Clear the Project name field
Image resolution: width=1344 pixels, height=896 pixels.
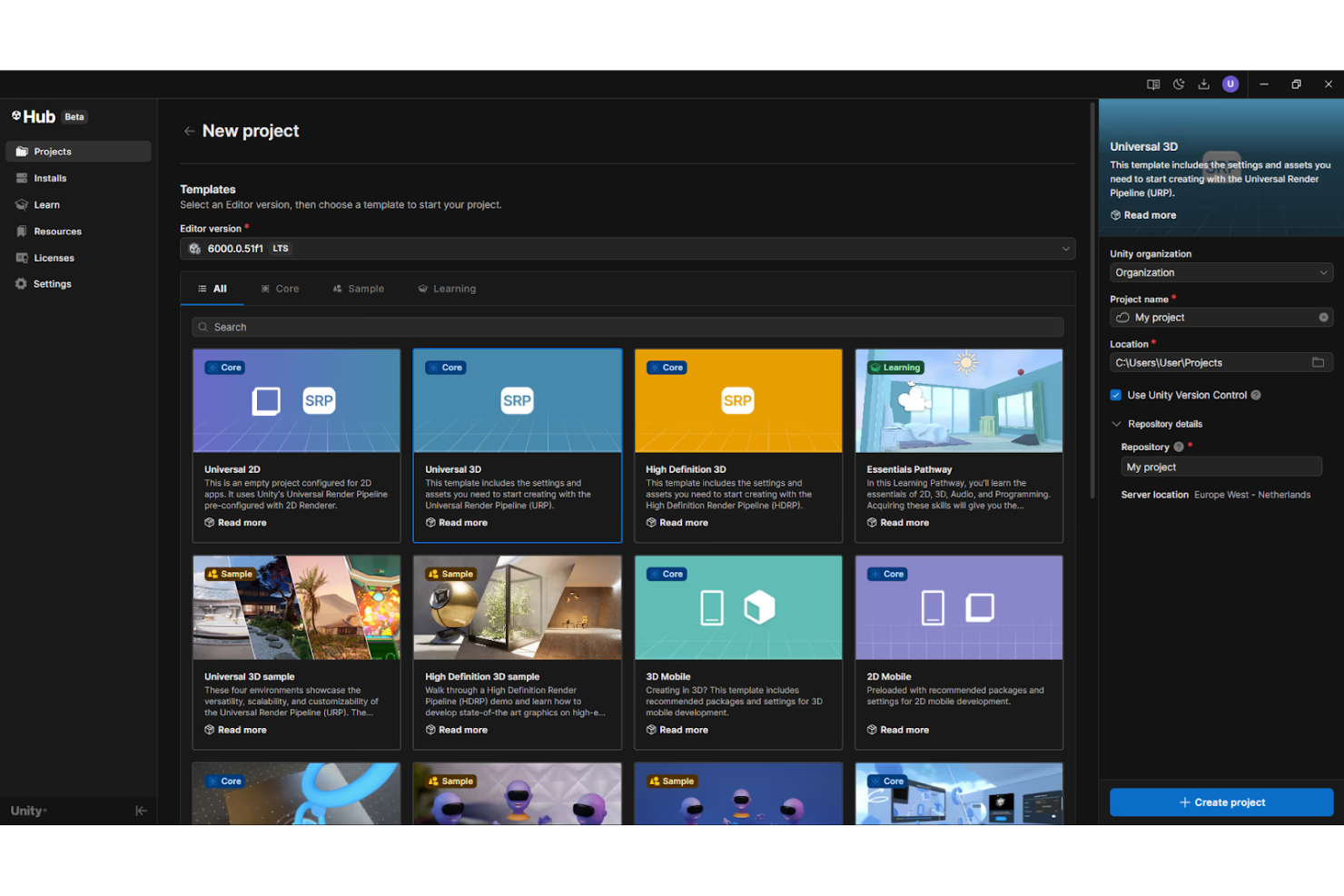1323,317
